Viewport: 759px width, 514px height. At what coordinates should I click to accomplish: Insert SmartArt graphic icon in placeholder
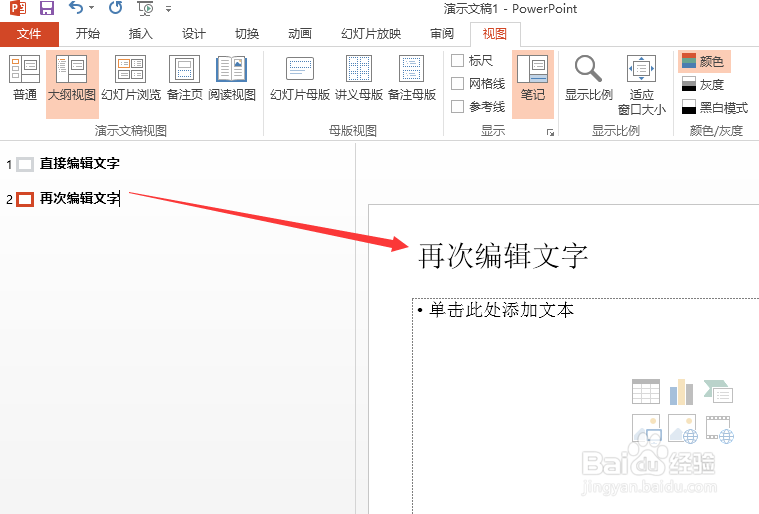[x=718, y=392]
